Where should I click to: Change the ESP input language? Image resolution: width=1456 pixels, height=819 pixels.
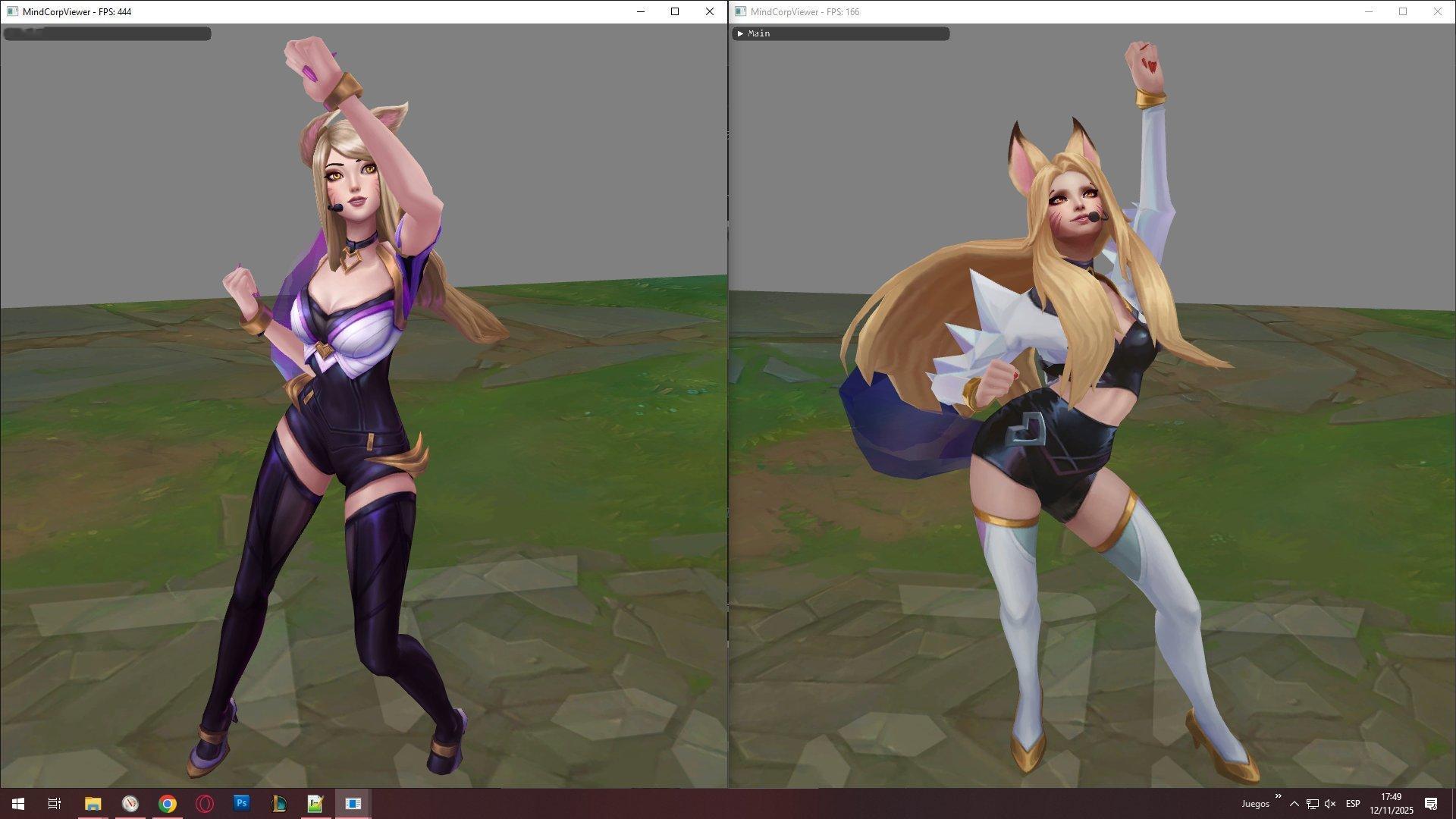tap(1352, 804)
